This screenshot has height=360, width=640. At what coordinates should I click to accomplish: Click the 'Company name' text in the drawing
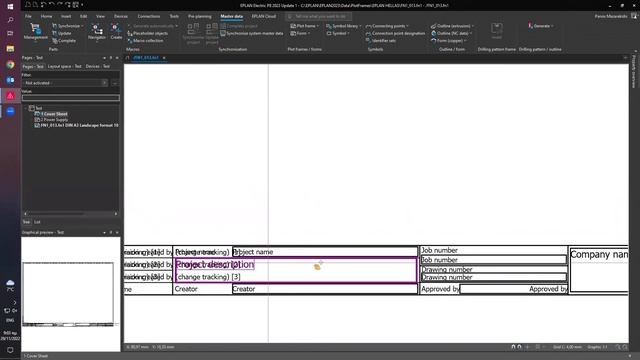(x=599, y=254)
